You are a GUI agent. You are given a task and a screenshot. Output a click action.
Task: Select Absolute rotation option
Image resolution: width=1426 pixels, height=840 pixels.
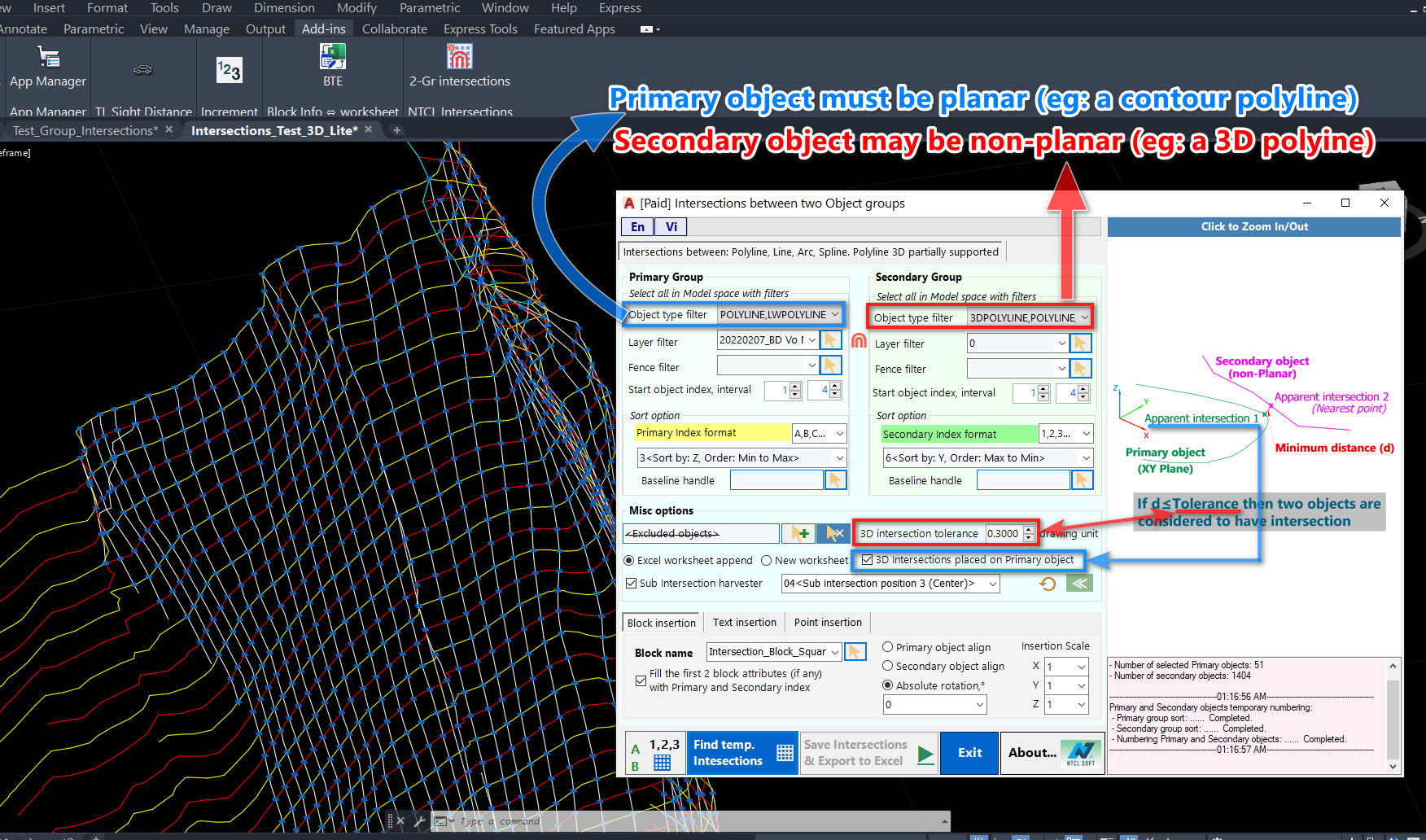888,685
